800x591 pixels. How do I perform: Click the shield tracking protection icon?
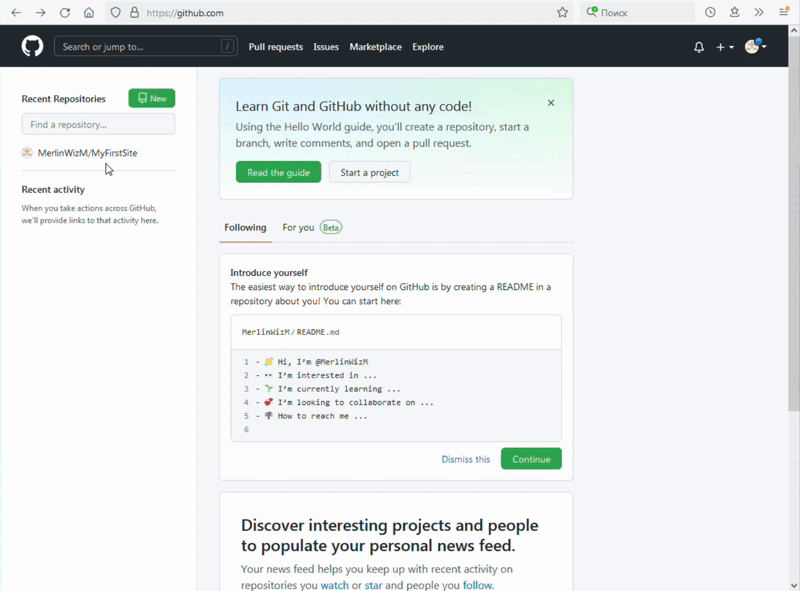(x=116, y=13)
